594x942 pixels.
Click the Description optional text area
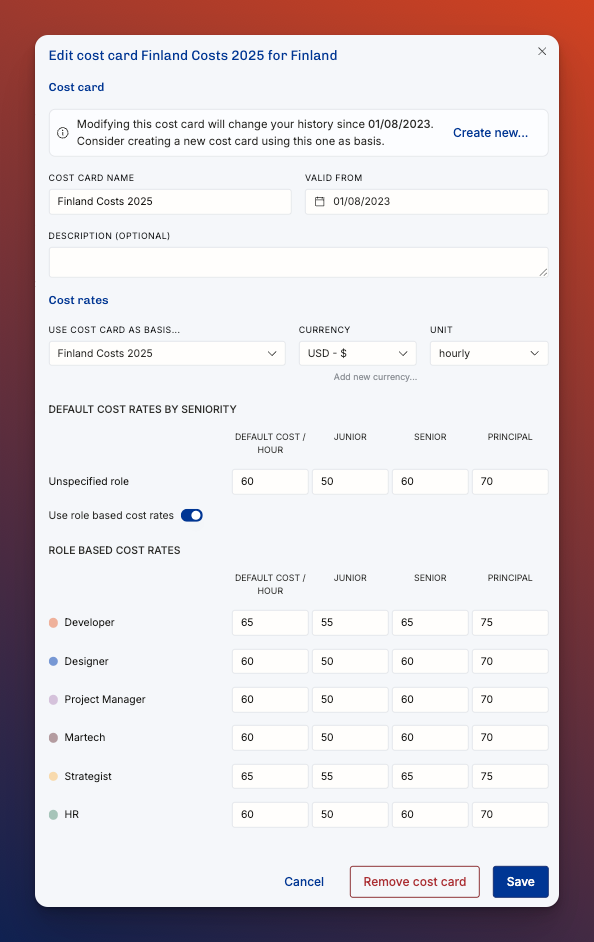(x=299, y=263)
